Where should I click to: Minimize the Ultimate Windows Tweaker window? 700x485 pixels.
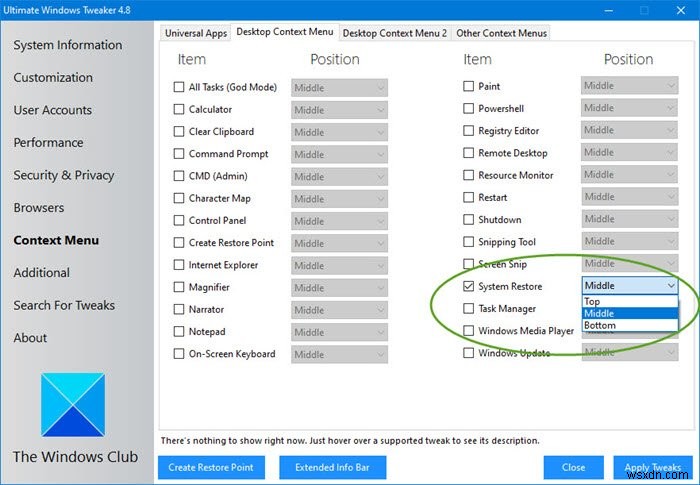click(607, 10)
